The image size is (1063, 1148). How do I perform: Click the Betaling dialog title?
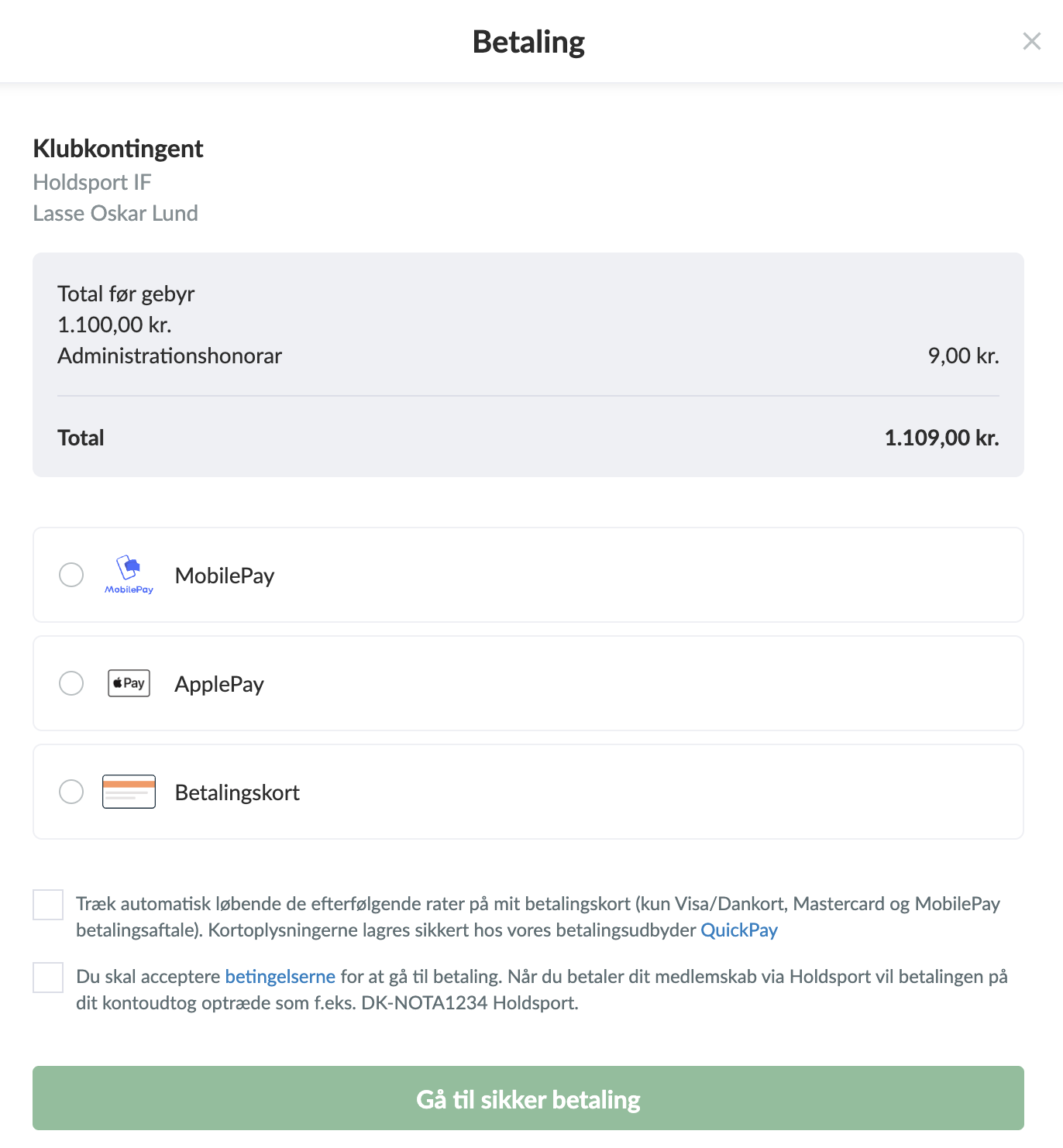pos(528,42)
